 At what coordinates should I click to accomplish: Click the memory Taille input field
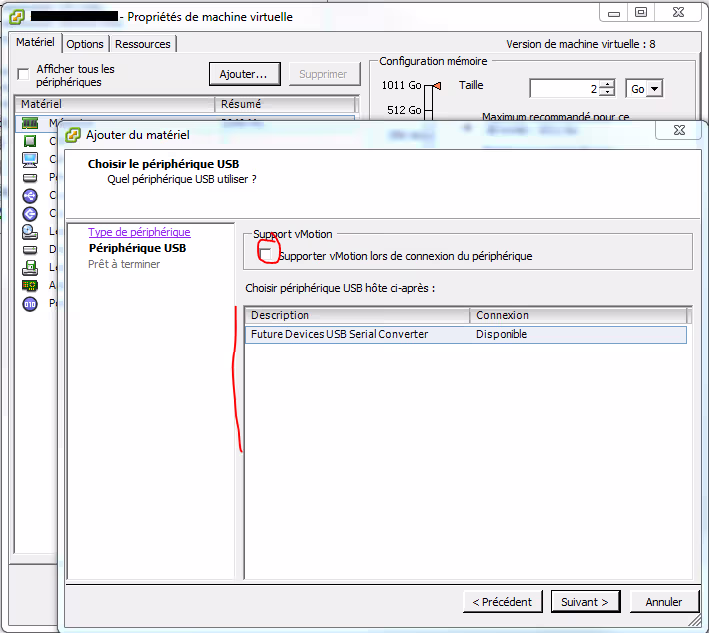563,89
